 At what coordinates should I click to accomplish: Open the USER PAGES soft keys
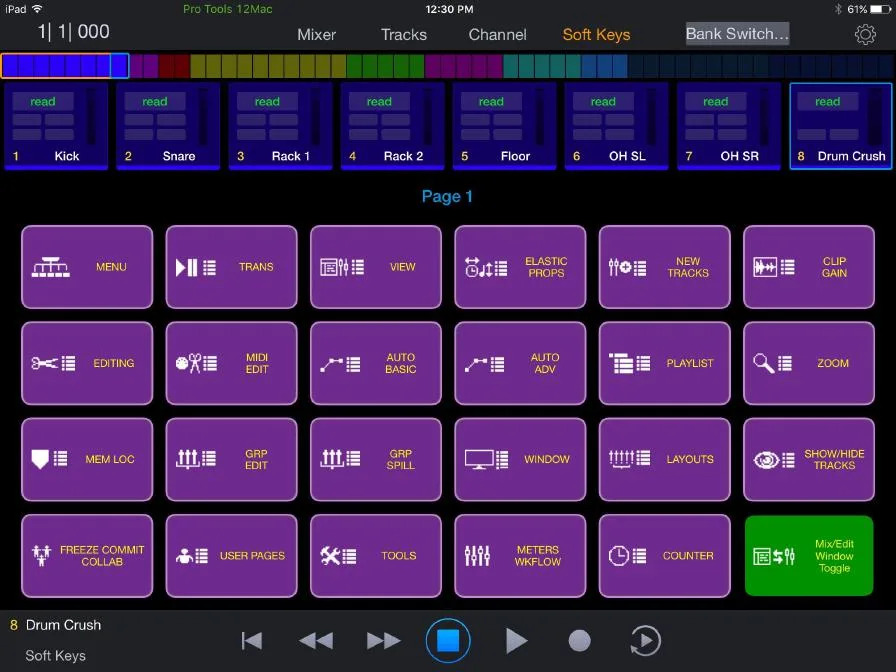click(231, 556)
